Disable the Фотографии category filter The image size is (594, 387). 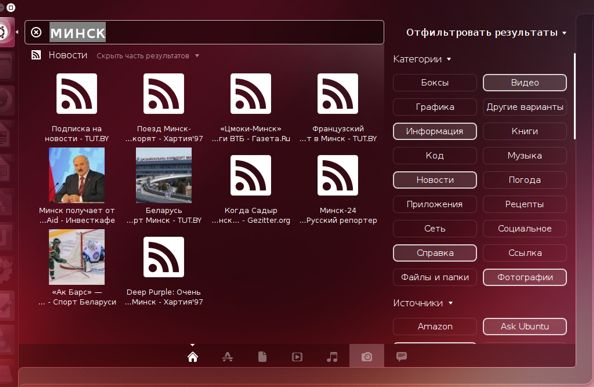pos(525,277)
